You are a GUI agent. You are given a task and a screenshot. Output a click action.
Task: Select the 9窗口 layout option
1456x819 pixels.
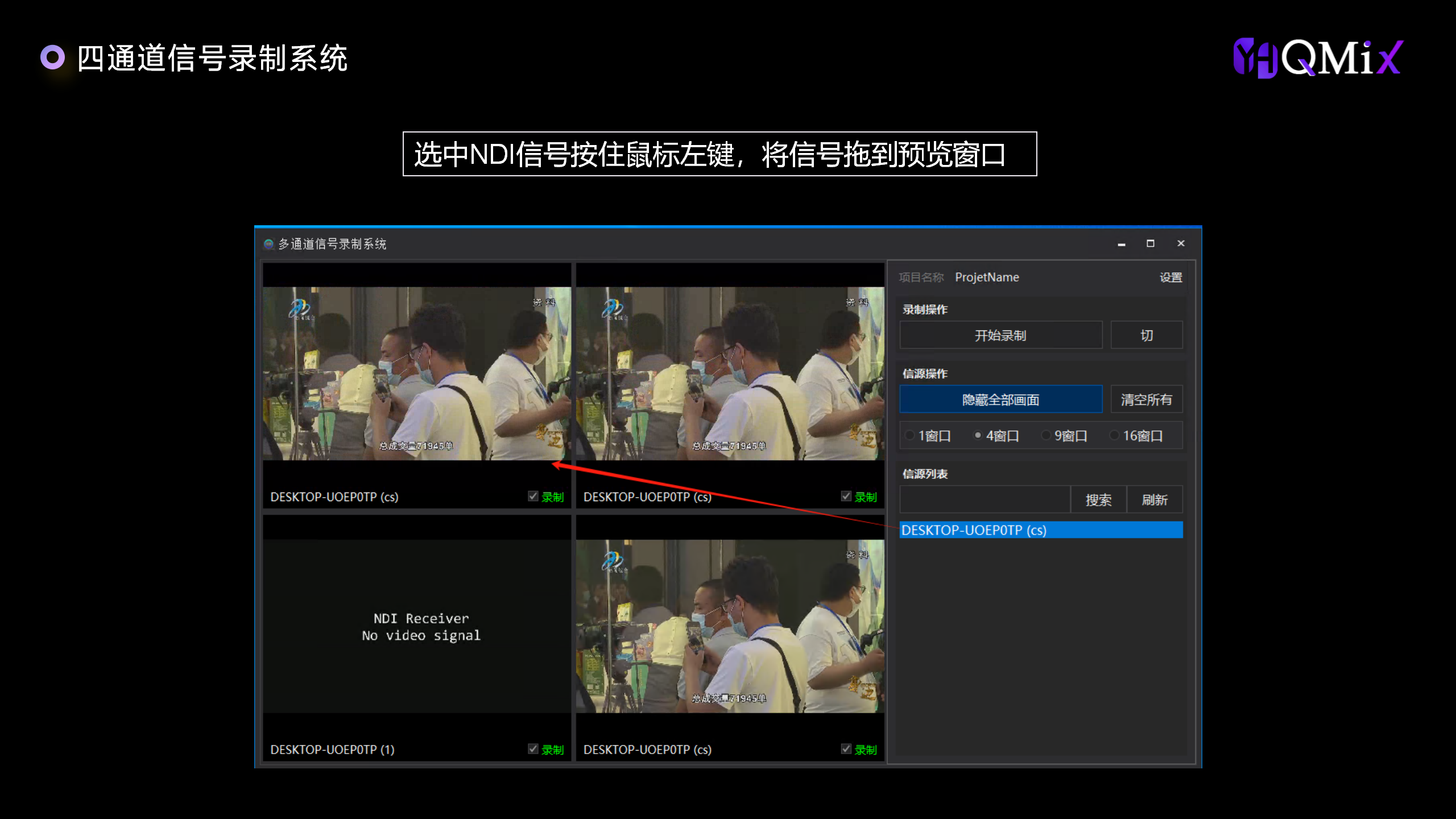point(1046,436)
